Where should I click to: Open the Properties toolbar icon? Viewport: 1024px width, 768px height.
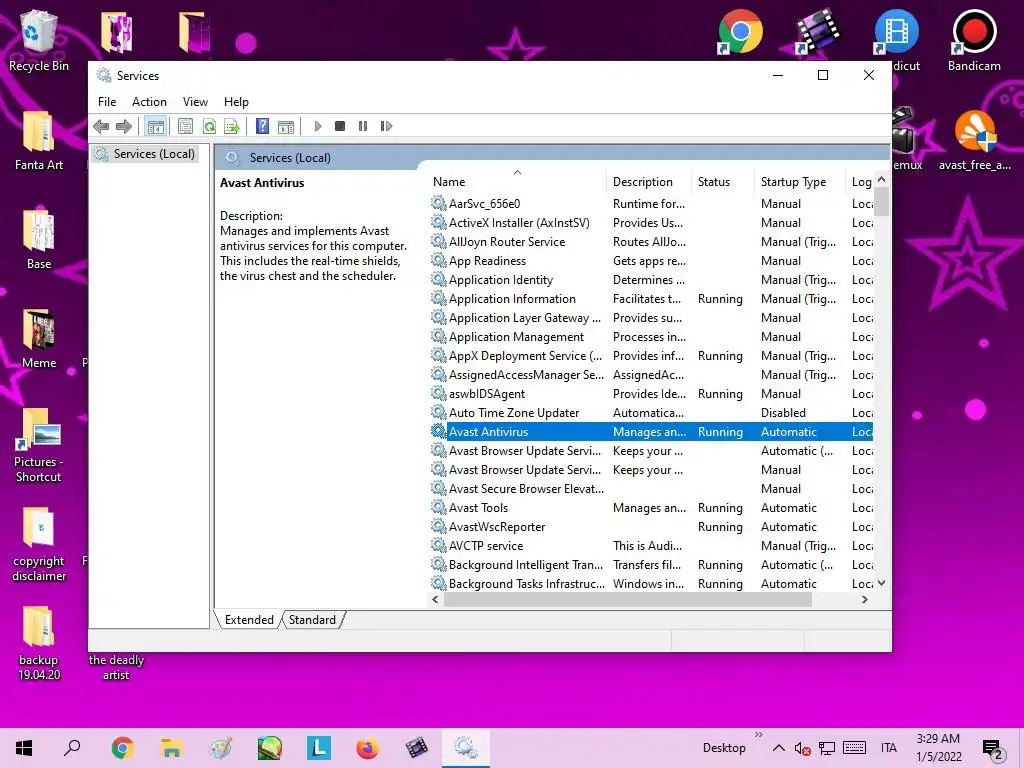pos(185,126)
